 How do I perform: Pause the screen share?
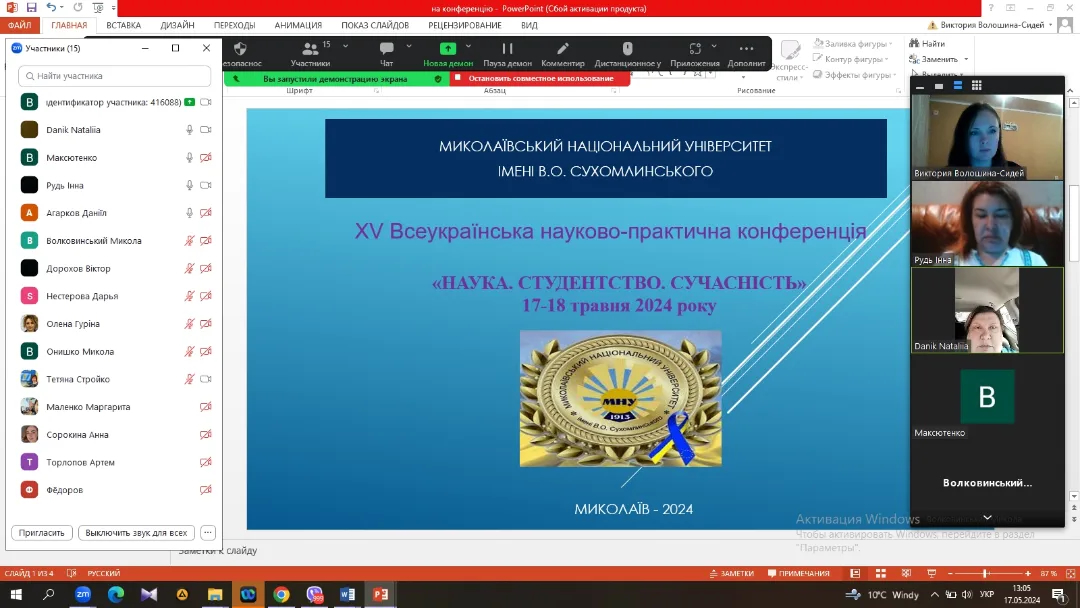tap(507, 49)
